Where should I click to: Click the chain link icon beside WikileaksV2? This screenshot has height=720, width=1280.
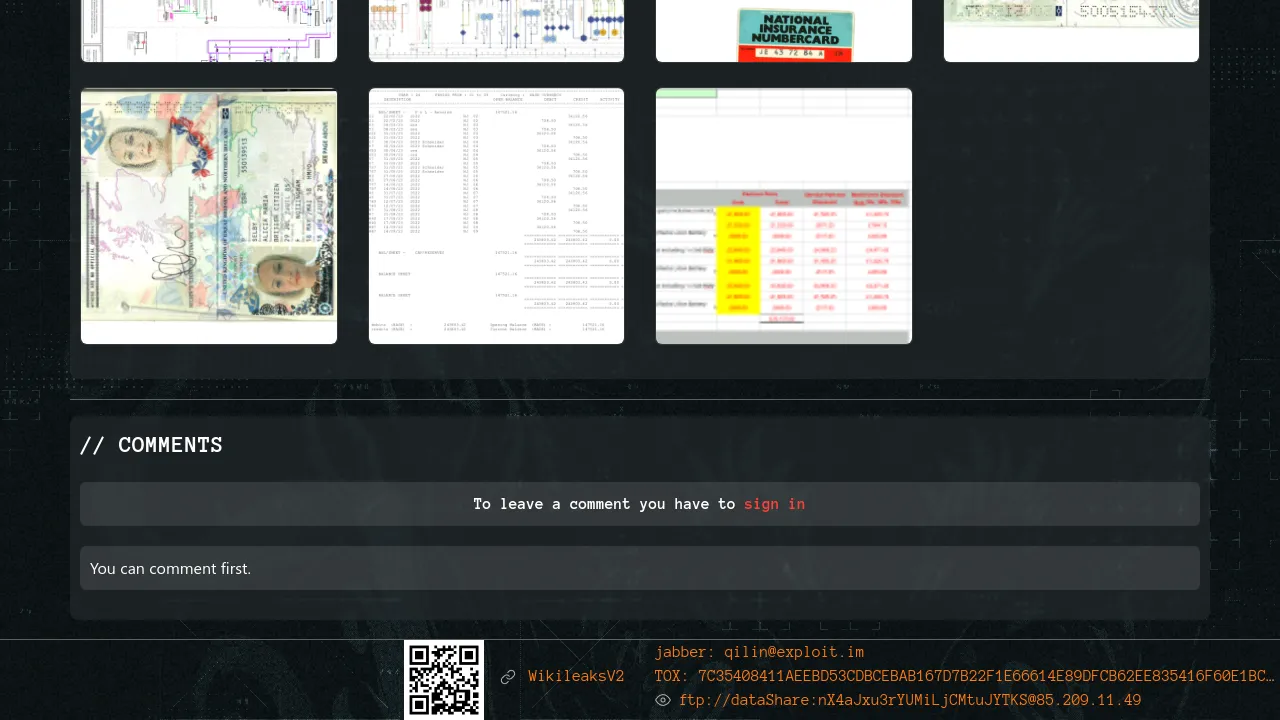coord(508,677)
